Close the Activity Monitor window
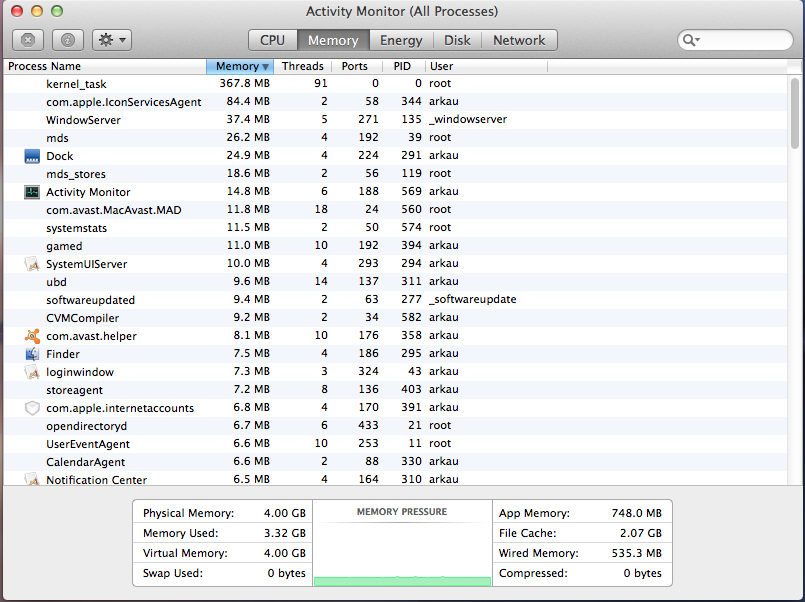The image size is (805, 602). click(x=17, y=11)
